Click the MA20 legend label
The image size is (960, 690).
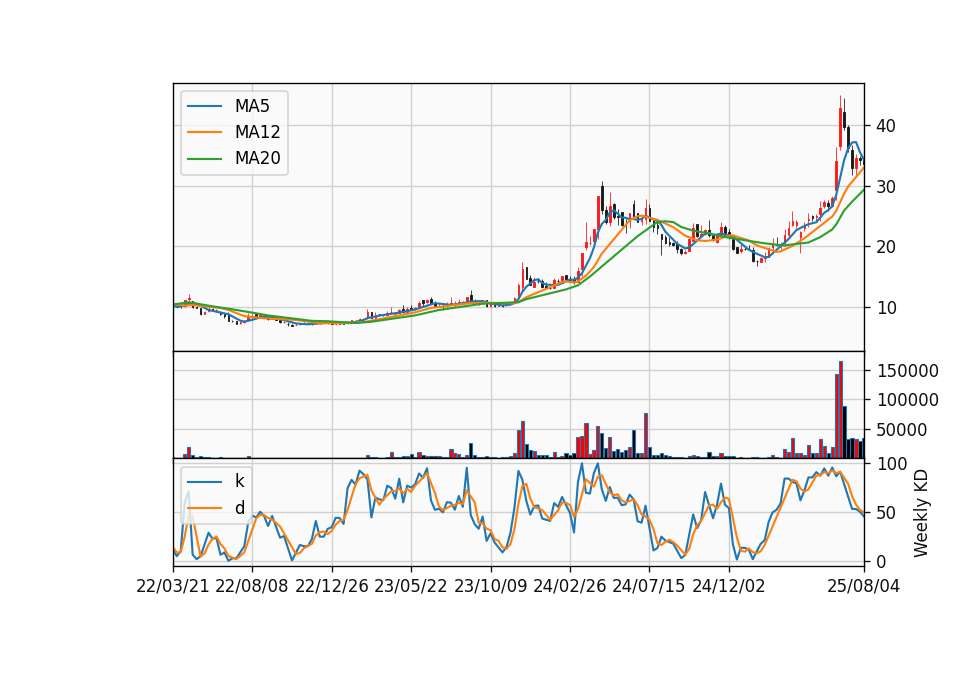[257, 159]
